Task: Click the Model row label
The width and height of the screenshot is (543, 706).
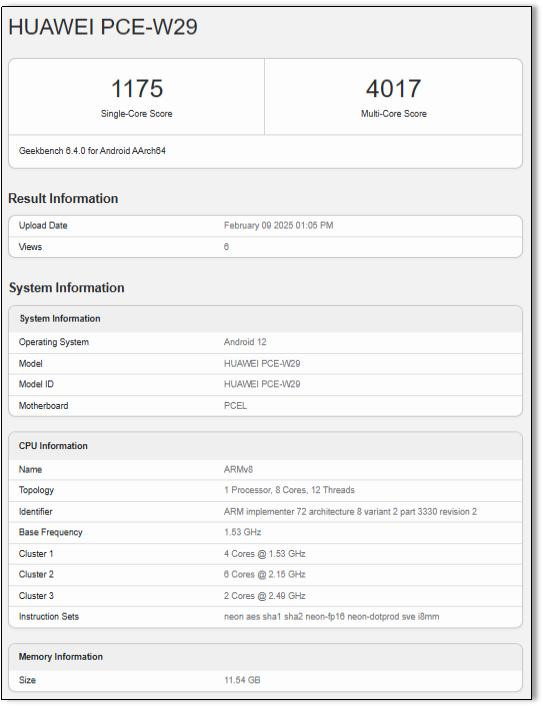Action: [x=31, y=363]
